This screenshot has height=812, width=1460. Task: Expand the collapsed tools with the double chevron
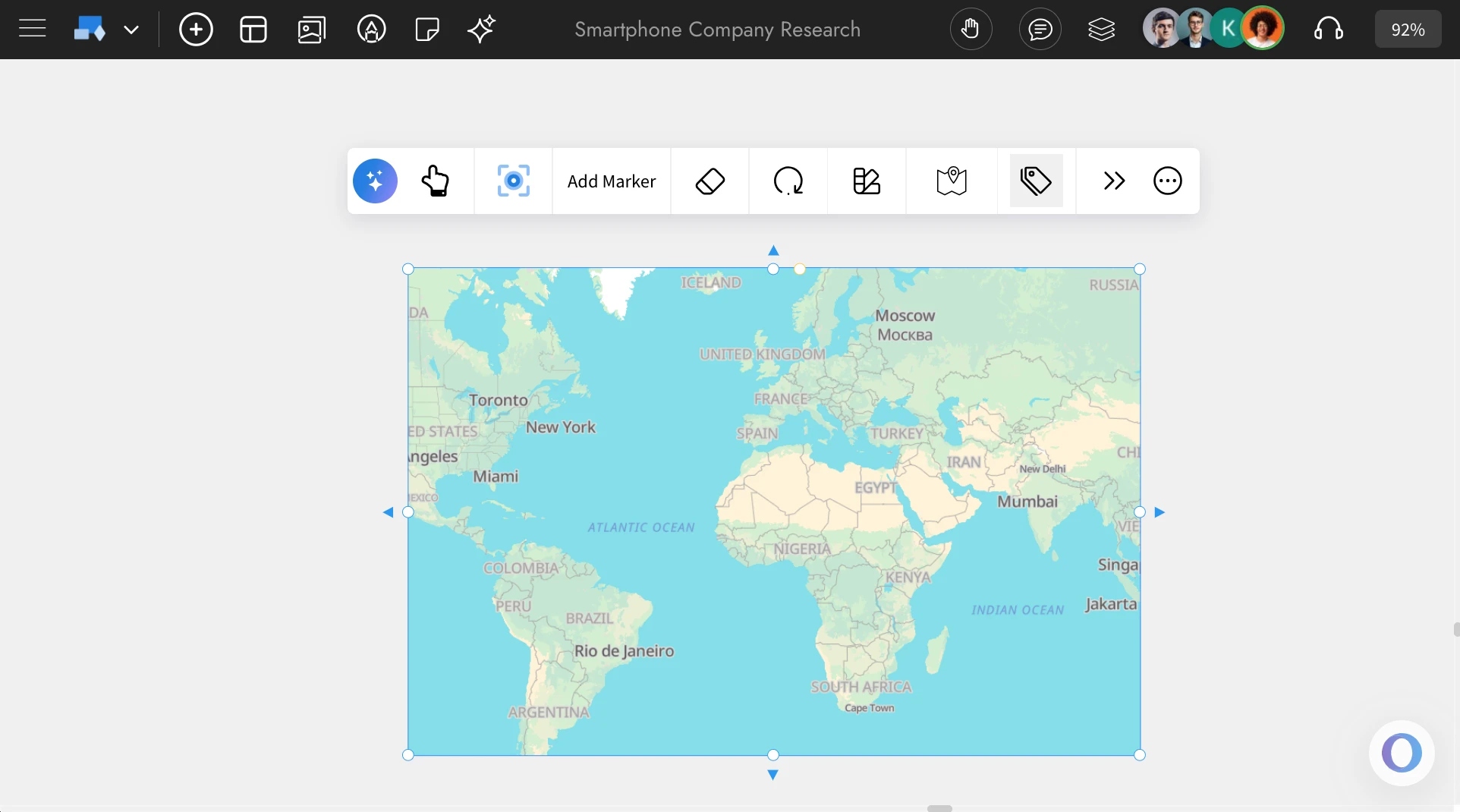[1113, 181]
